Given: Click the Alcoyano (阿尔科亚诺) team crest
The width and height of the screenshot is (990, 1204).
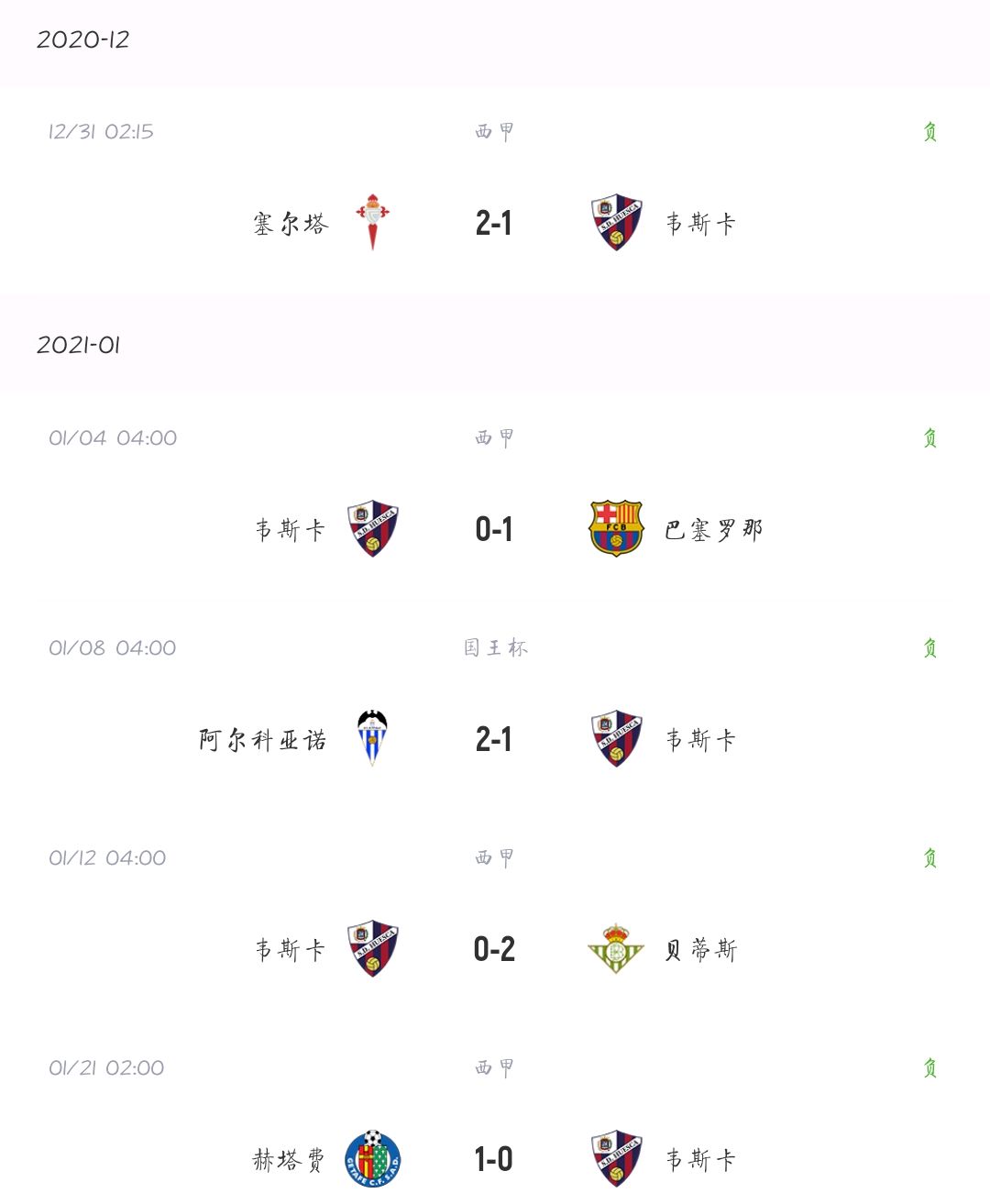Looking at the screenshot, I should pos(372,738).
